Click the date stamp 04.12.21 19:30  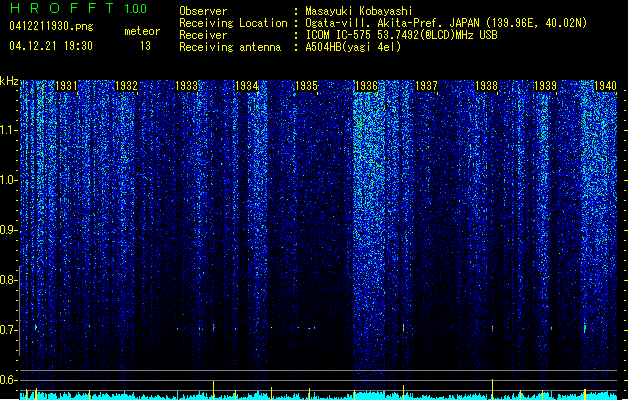pyautogui.click(x=51, y=46)
